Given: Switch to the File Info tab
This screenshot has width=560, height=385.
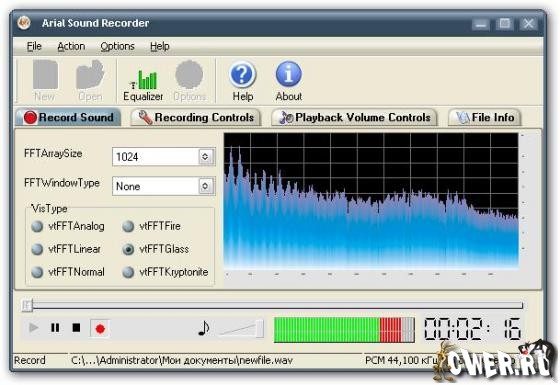Looking at the screenshot, I should (484, 117).
